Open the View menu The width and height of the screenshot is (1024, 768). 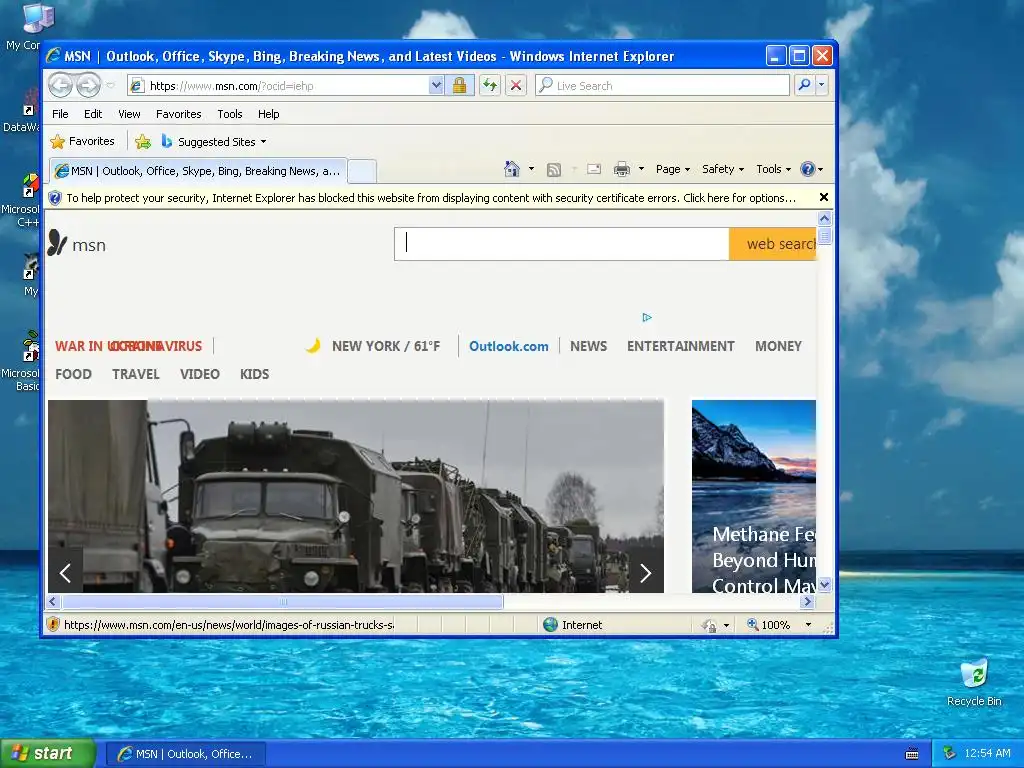(129, 114)
